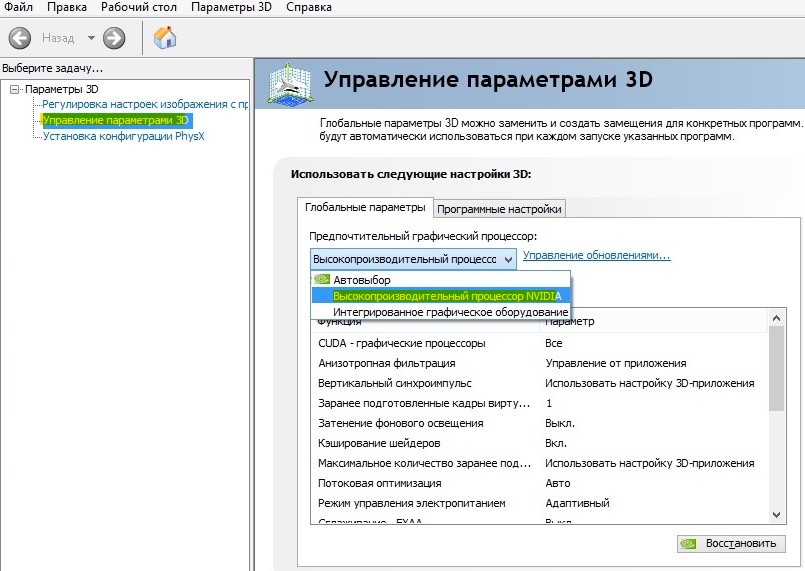Screen dimensions: 805x571
Task: Click the settings list scroll down arrow
Action: [776, 515]
